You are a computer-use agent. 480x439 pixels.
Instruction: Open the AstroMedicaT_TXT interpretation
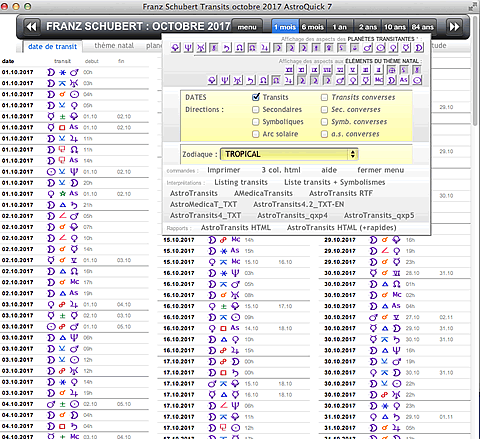pyautogui.click(x=203, y=204)
